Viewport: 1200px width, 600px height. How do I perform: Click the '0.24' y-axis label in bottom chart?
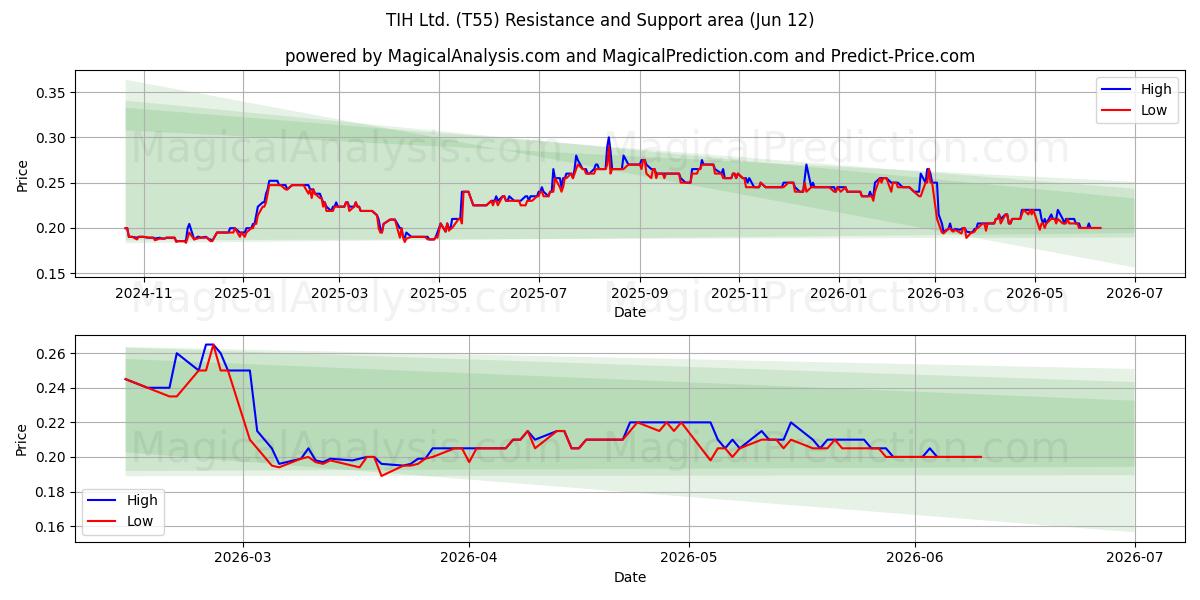(x=52, y=388)
